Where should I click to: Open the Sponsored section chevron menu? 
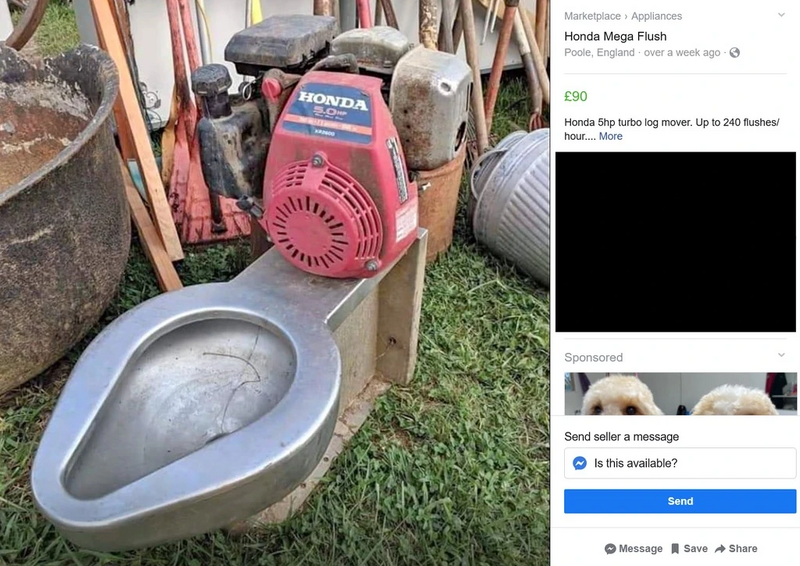click(781, 355)
